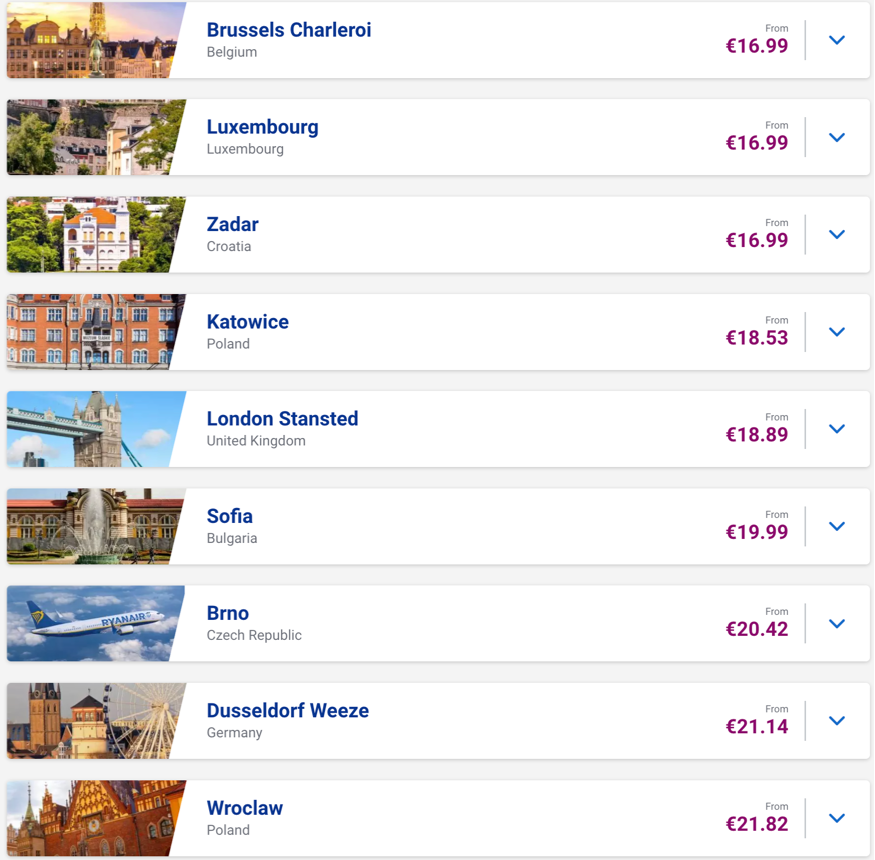Expand the Luxembourg destination chevron

tap(837, 137)
